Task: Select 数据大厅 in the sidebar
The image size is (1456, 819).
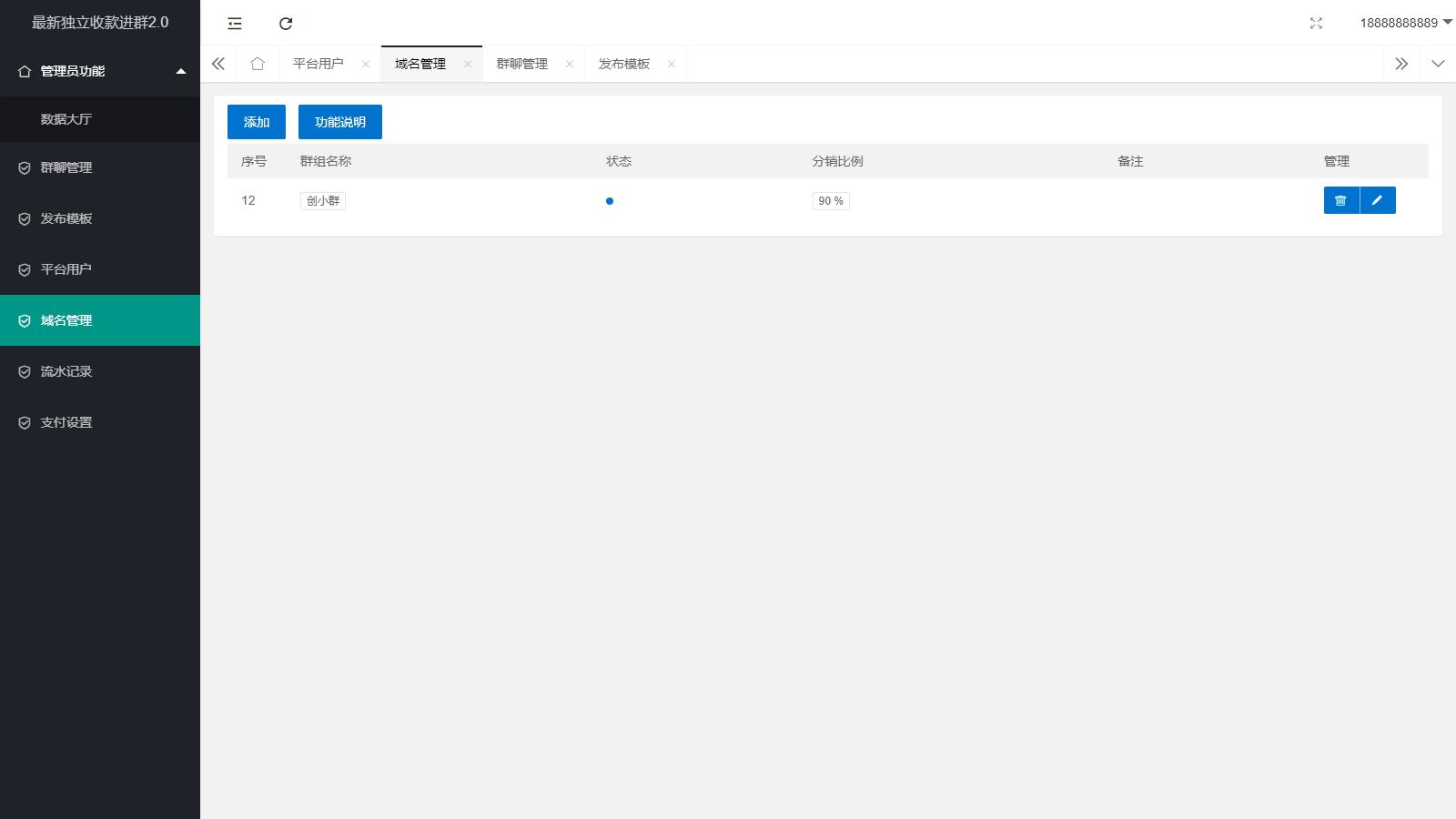Action: (x=66, y=119)
